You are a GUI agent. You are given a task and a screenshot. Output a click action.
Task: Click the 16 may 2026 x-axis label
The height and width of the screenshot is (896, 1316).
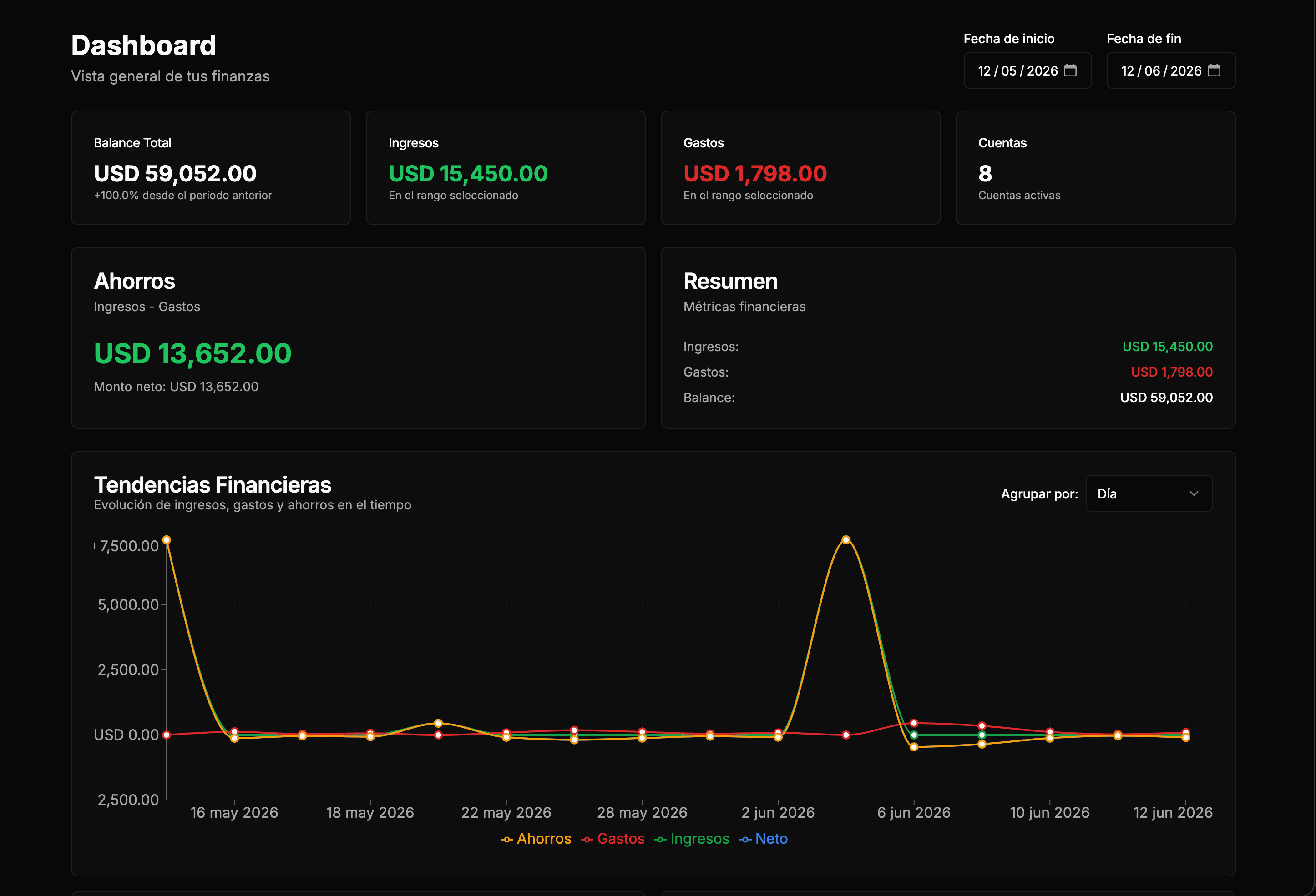234,813
